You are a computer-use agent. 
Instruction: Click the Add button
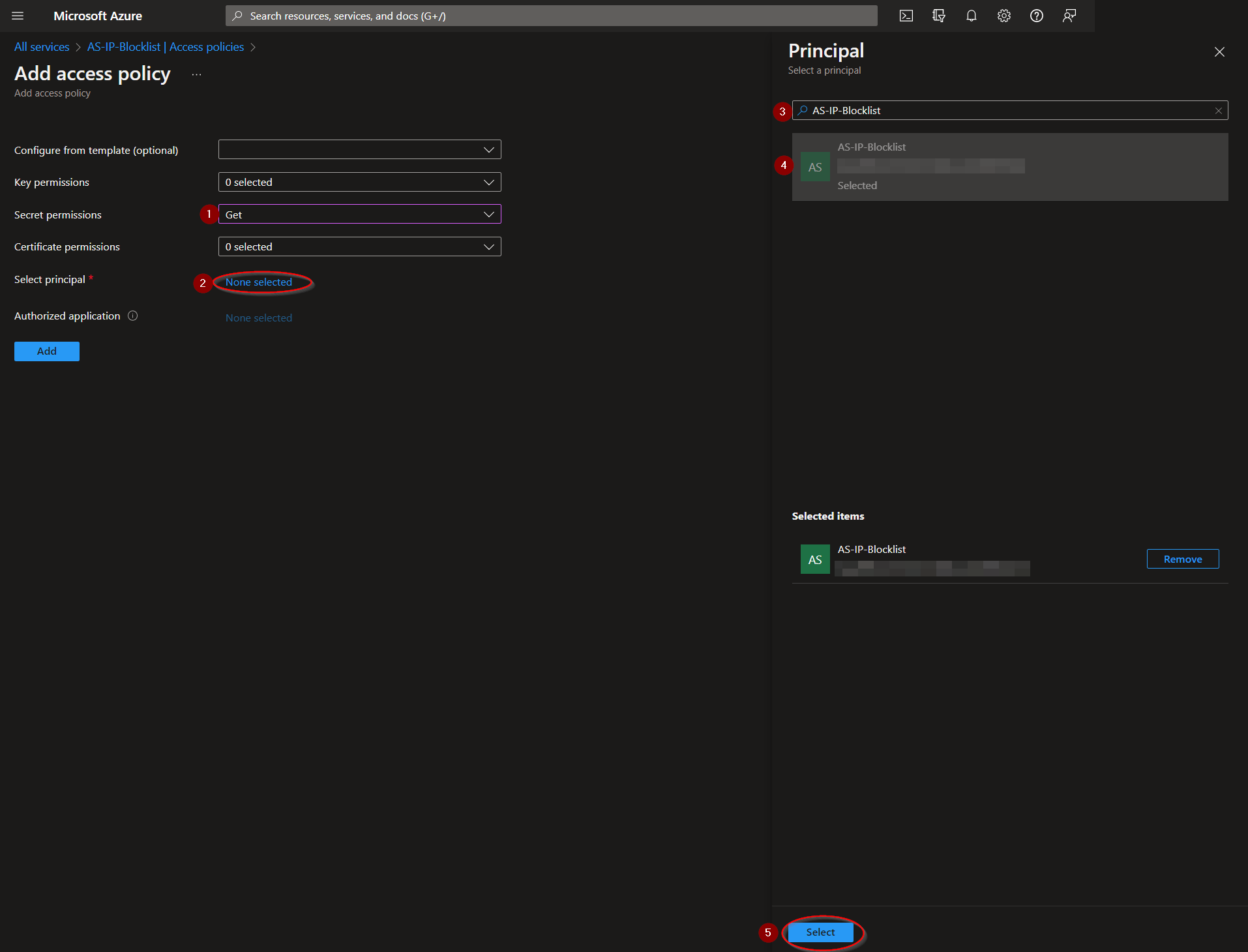47,351
